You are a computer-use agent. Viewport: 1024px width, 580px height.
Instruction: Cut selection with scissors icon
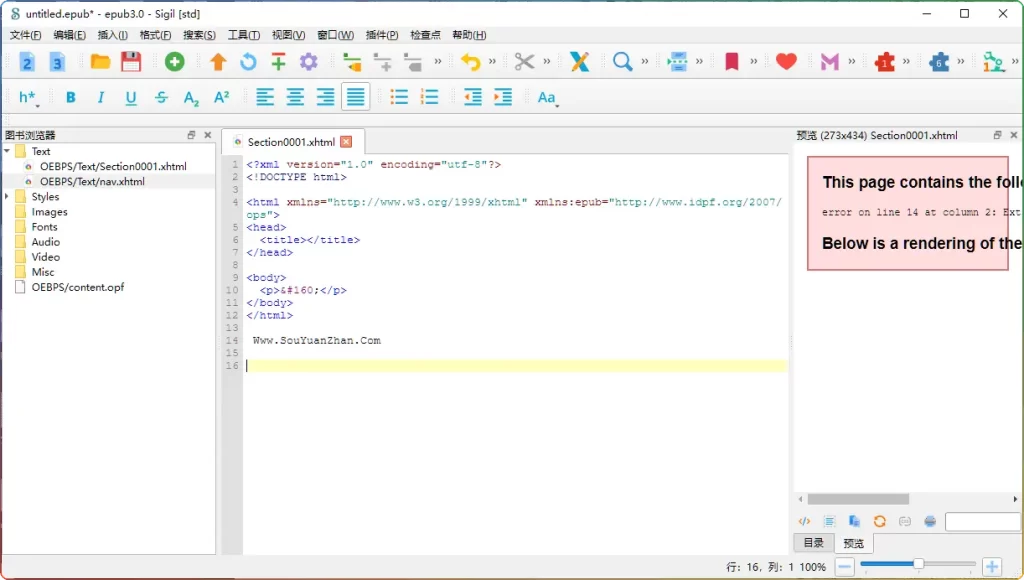[x=524, y=62]
